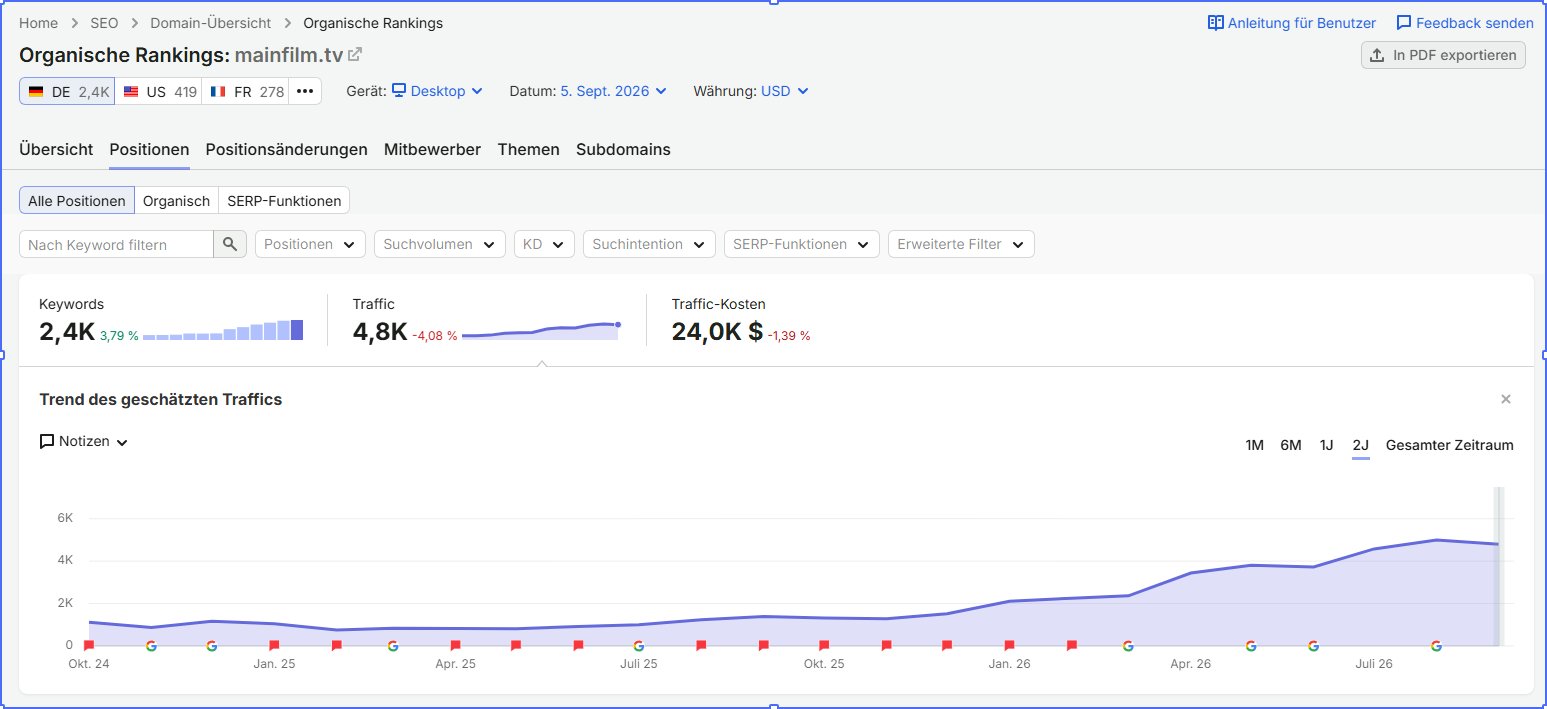Set chart range to Gesamter Zeitraum
Viewport: 1547px width, 709px height.
tap(1449, 445)
